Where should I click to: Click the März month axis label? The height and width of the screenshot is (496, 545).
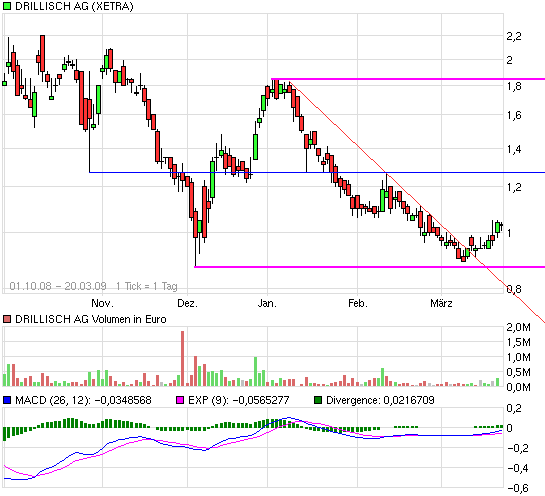[x=441, y=303]
